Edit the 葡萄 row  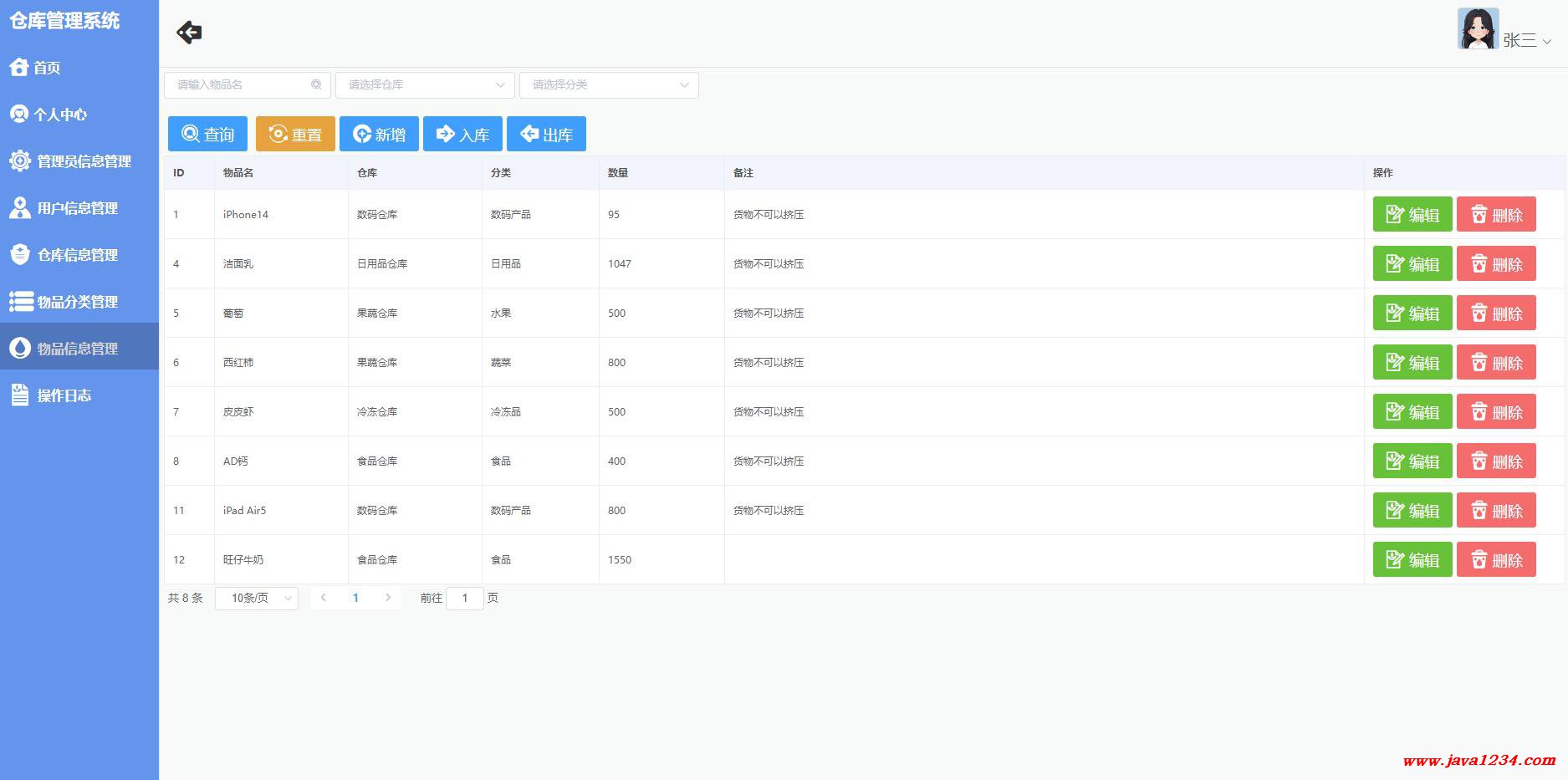click(x=1412, y=313)
